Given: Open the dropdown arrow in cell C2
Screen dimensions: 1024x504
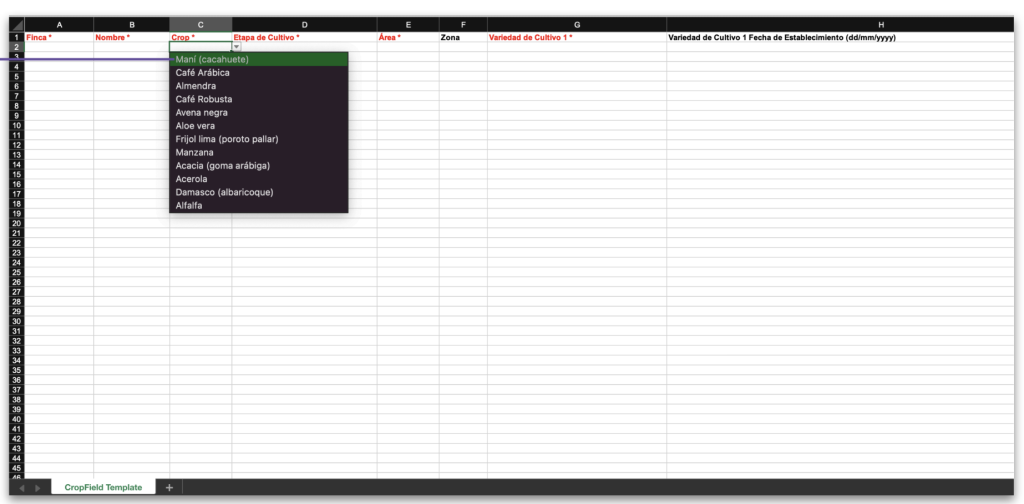Looking at the screenshot, I should pyautogui.click(x=236, y=47).
